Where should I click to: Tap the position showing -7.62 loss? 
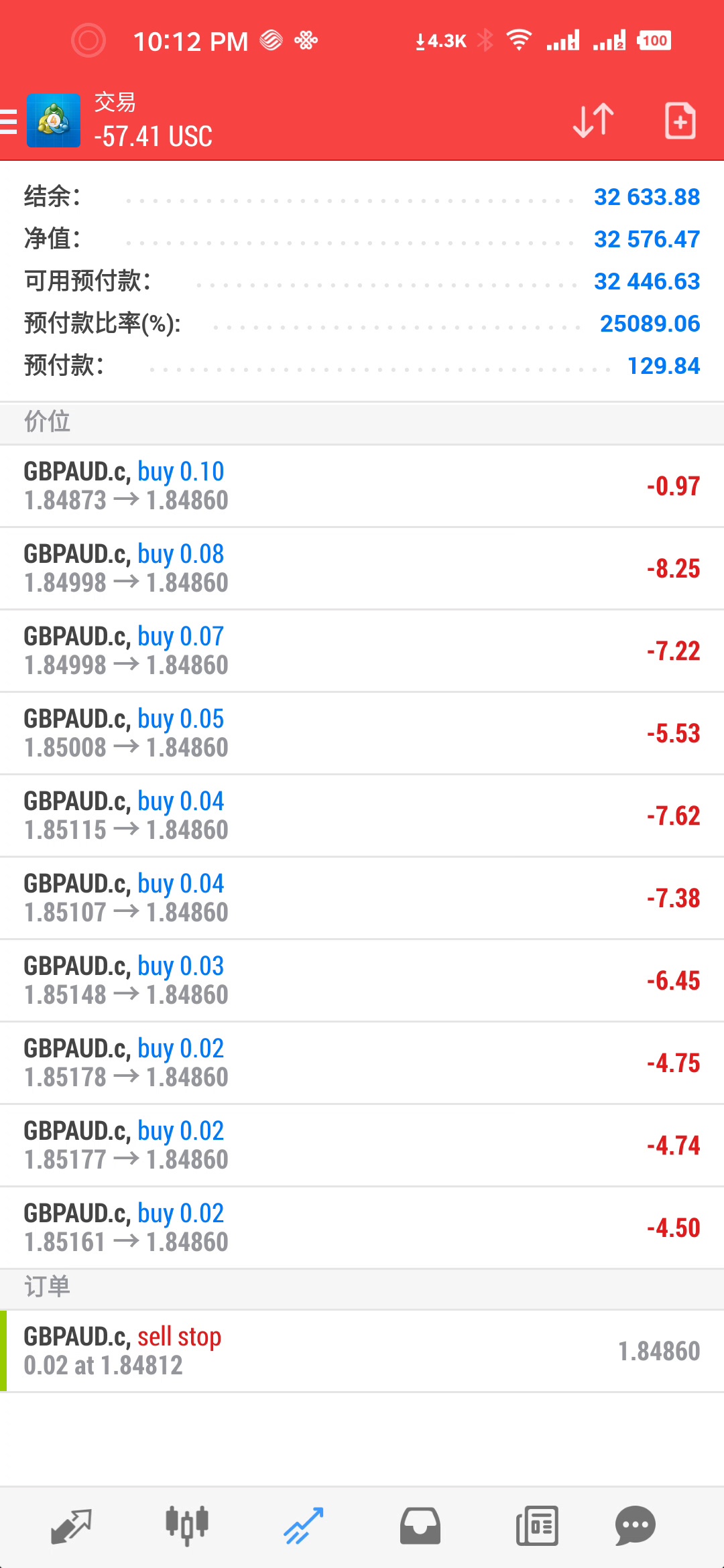[362, 815]
